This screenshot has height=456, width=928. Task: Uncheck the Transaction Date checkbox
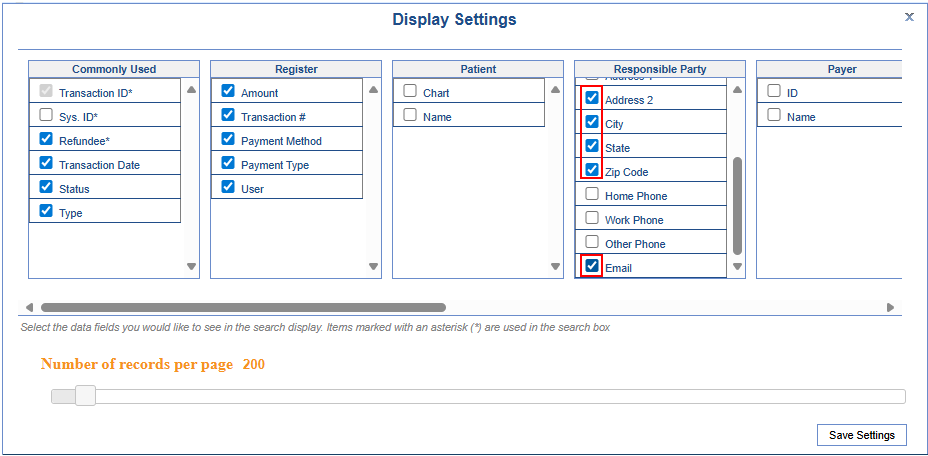(46, 163)
